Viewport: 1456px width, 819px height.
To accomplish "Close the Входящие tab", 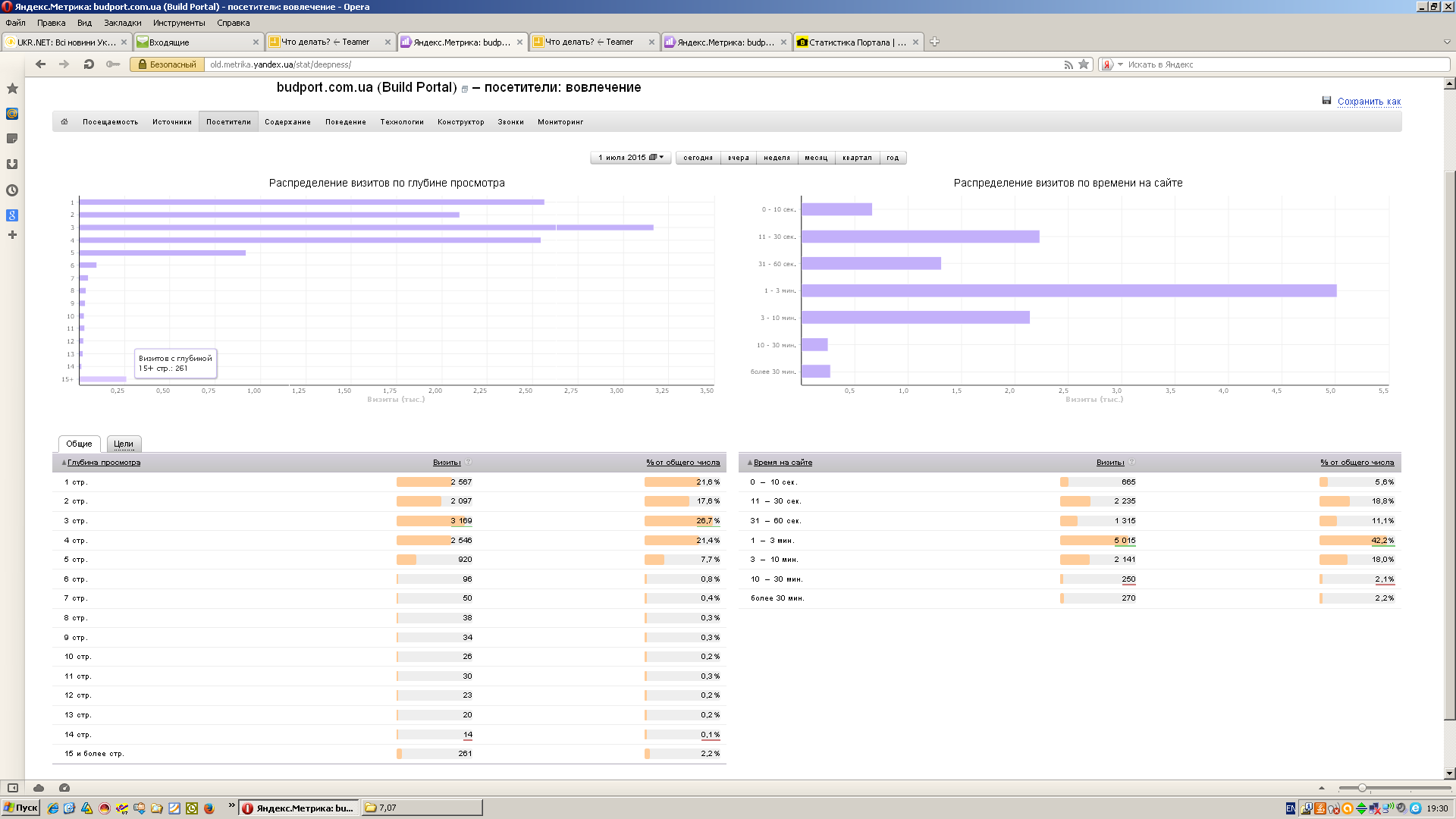I will click(256, 42).
